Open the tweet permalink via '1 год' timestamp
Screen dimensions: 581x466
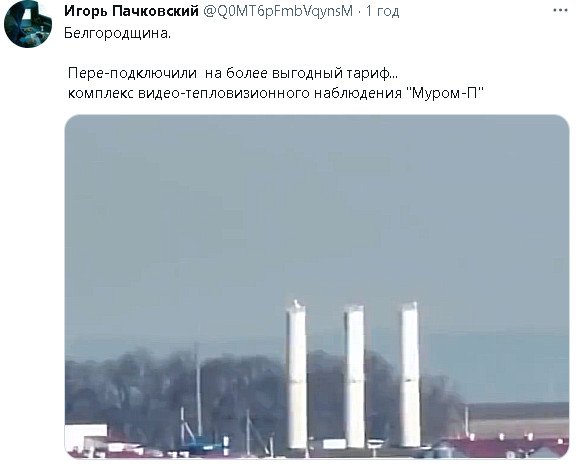tap(382, 11)
